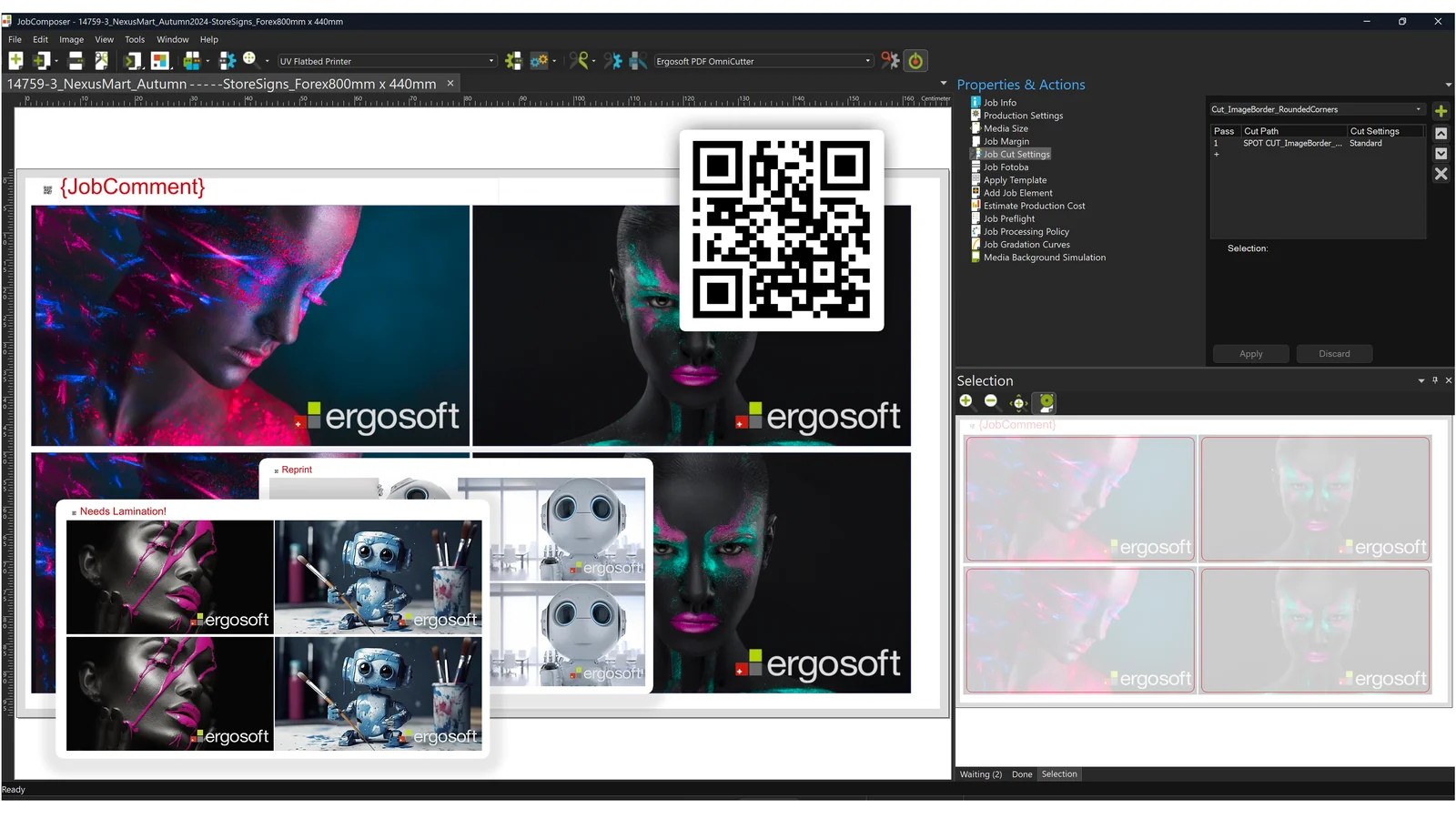Click the power icon beside the cutter tools
This screenshot has width=1456, height=819.
(x=915, y=61)
